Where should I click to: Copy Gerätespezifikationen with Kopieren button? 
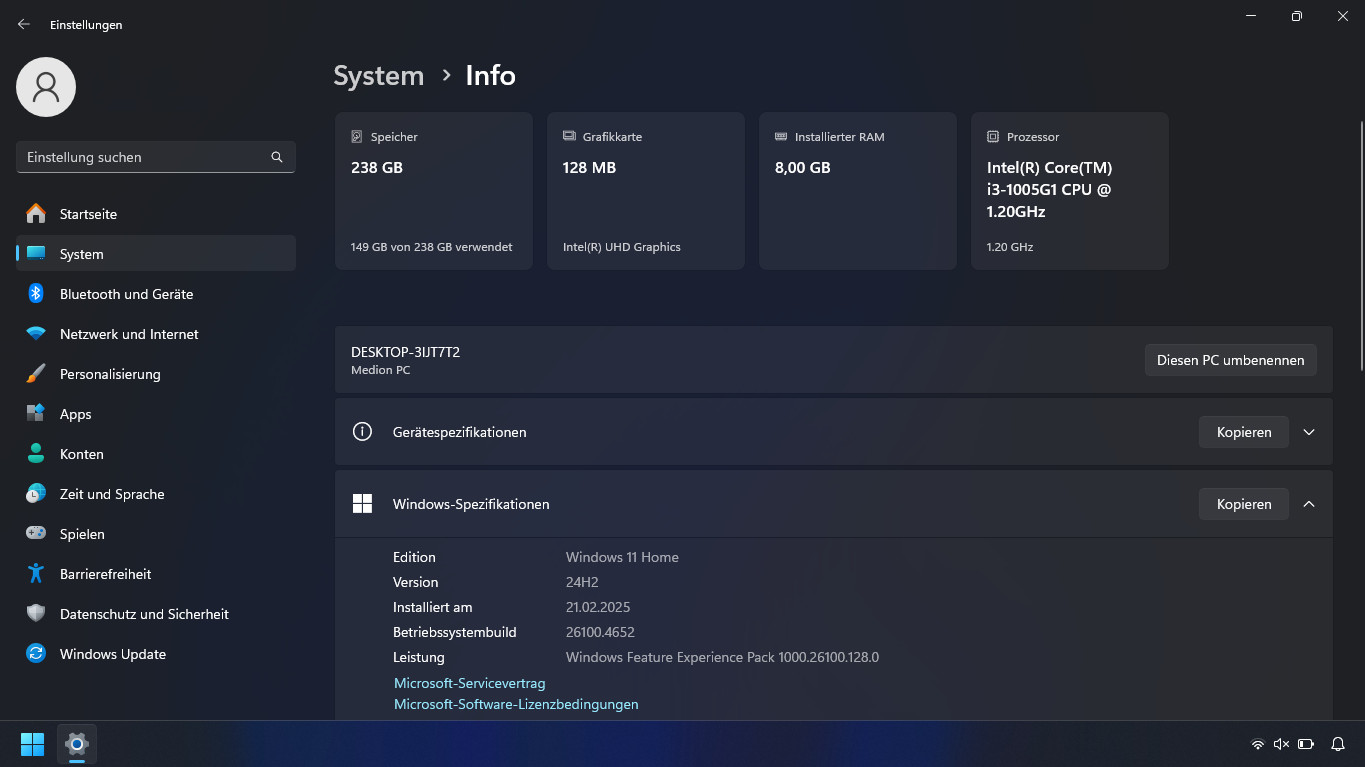(1244, 432)
